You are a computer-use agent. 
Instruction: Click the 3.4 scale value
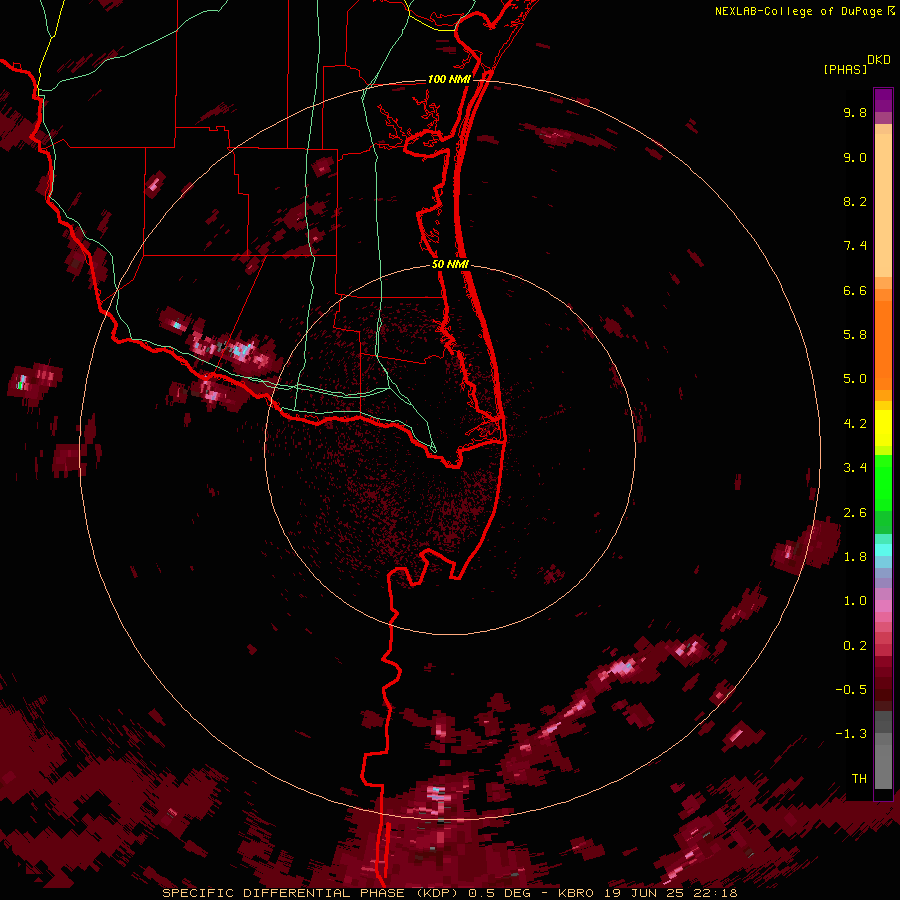click(x=855, y=468)
